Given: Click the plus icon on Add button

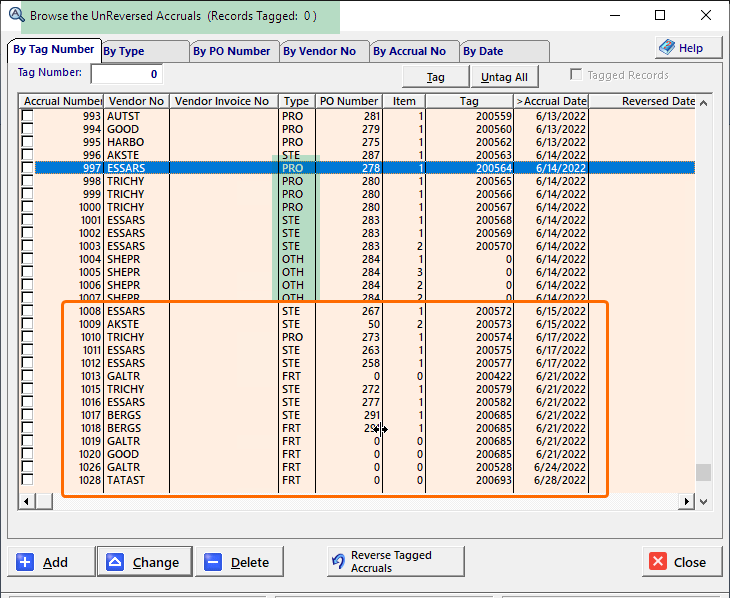Looking at the screenshot, I should (x=26, y=562).
